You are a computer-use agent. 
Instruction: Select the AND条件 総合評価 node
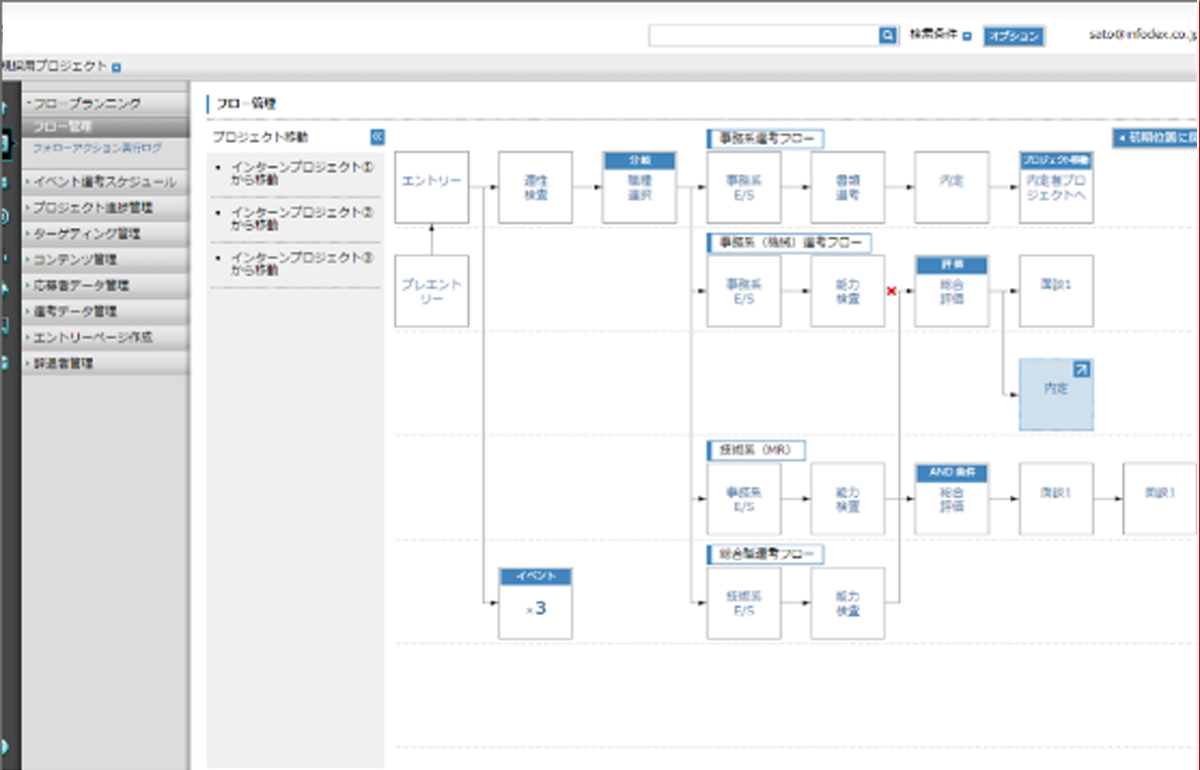point(952,499)
